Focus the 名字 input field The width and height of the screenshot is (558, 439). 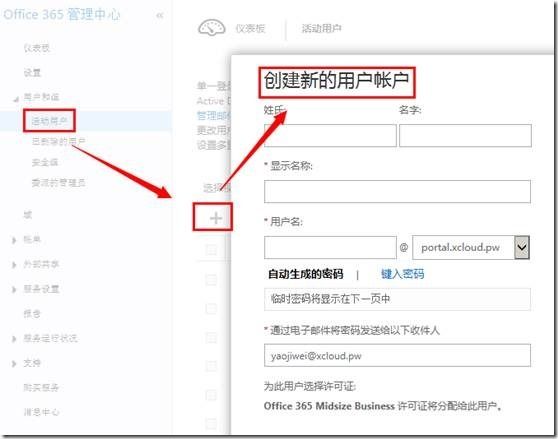tap(465, 136)
